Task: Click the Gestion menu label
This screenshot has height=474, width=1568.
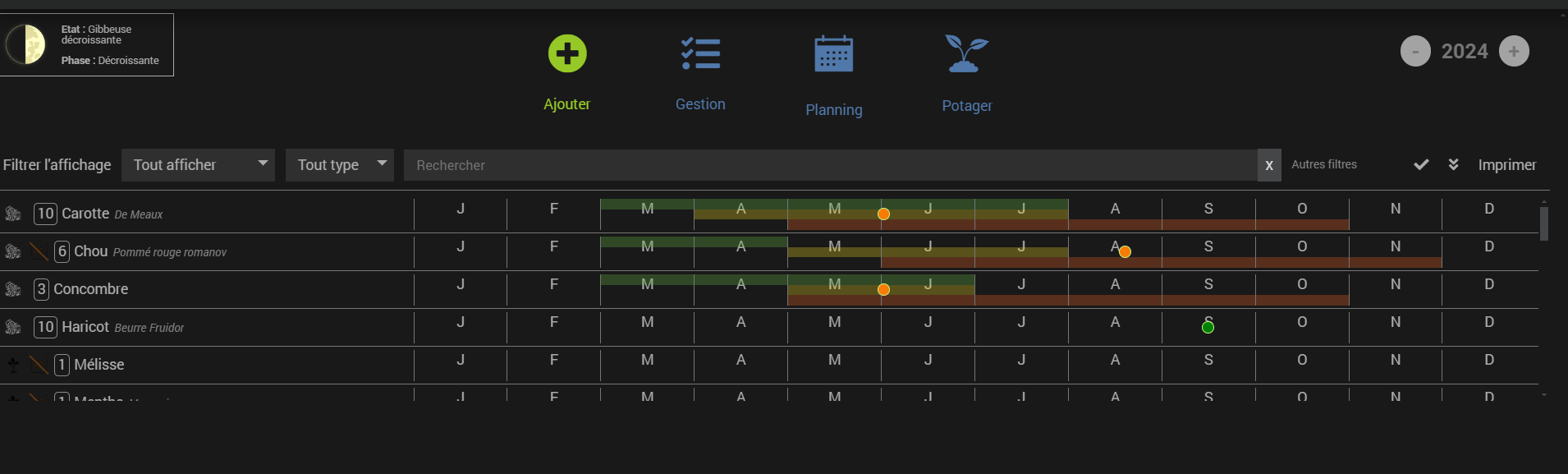Action: point(700,104)
